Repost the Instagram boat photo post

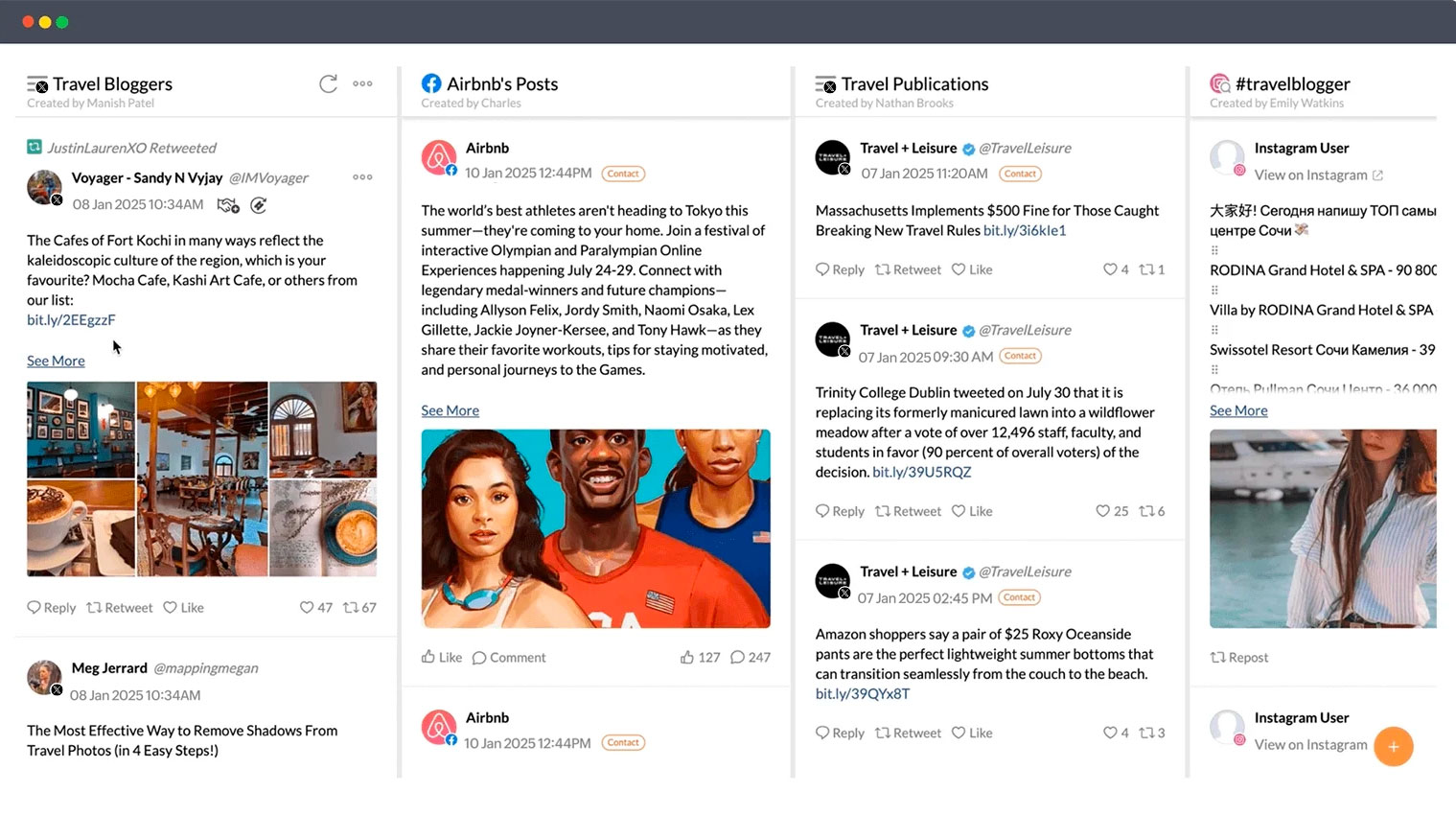pyautogui.click(x=1238, y=658)
